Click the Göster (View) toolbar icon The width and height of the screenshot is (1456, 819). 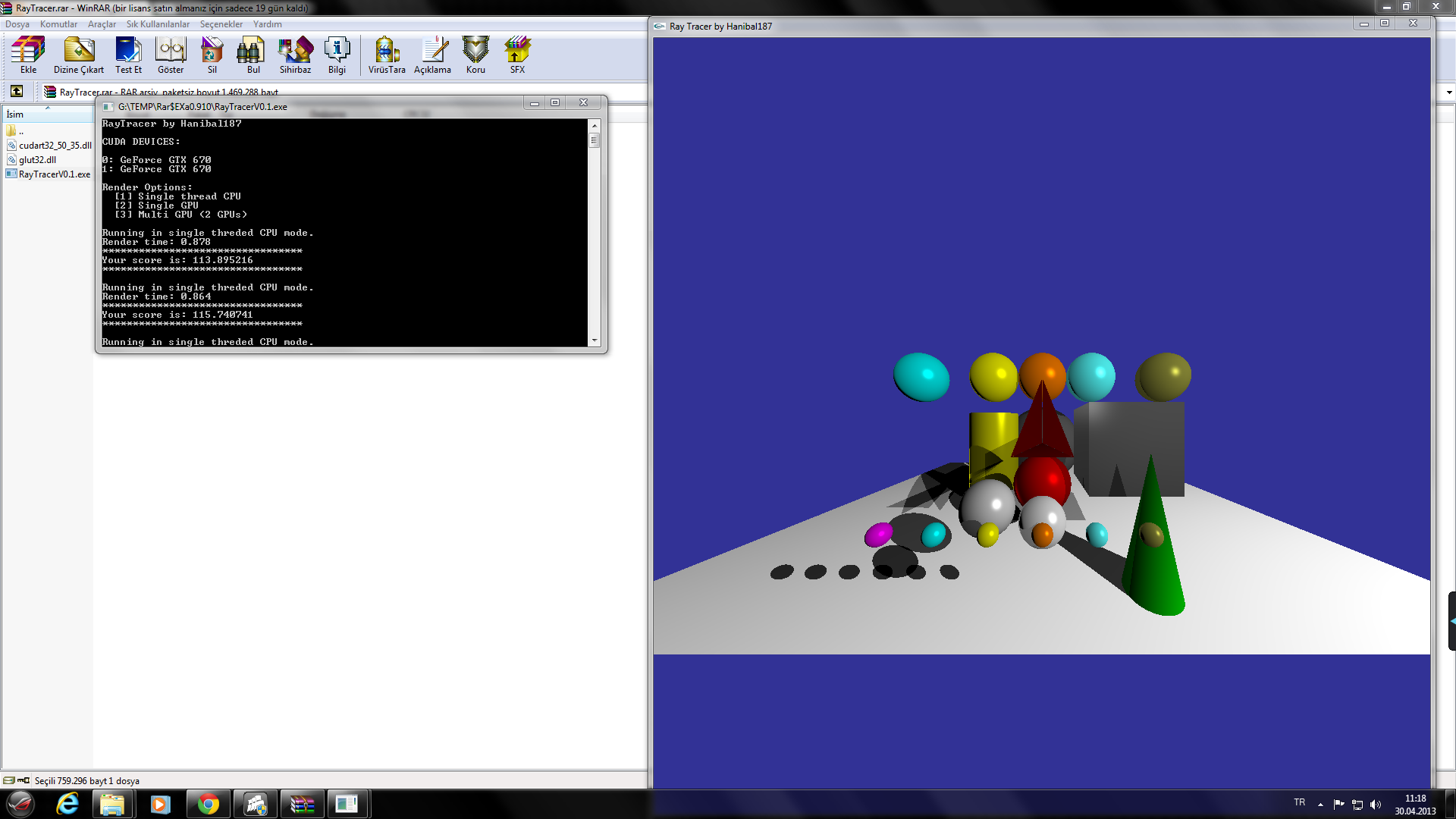point(171,55)
